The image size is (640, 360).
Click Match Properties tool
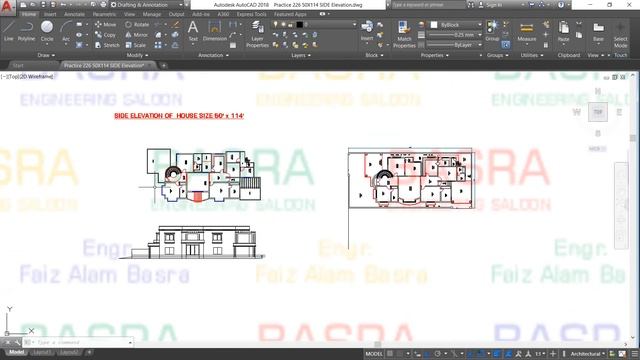pyautogui.click(x=404, y=34)
